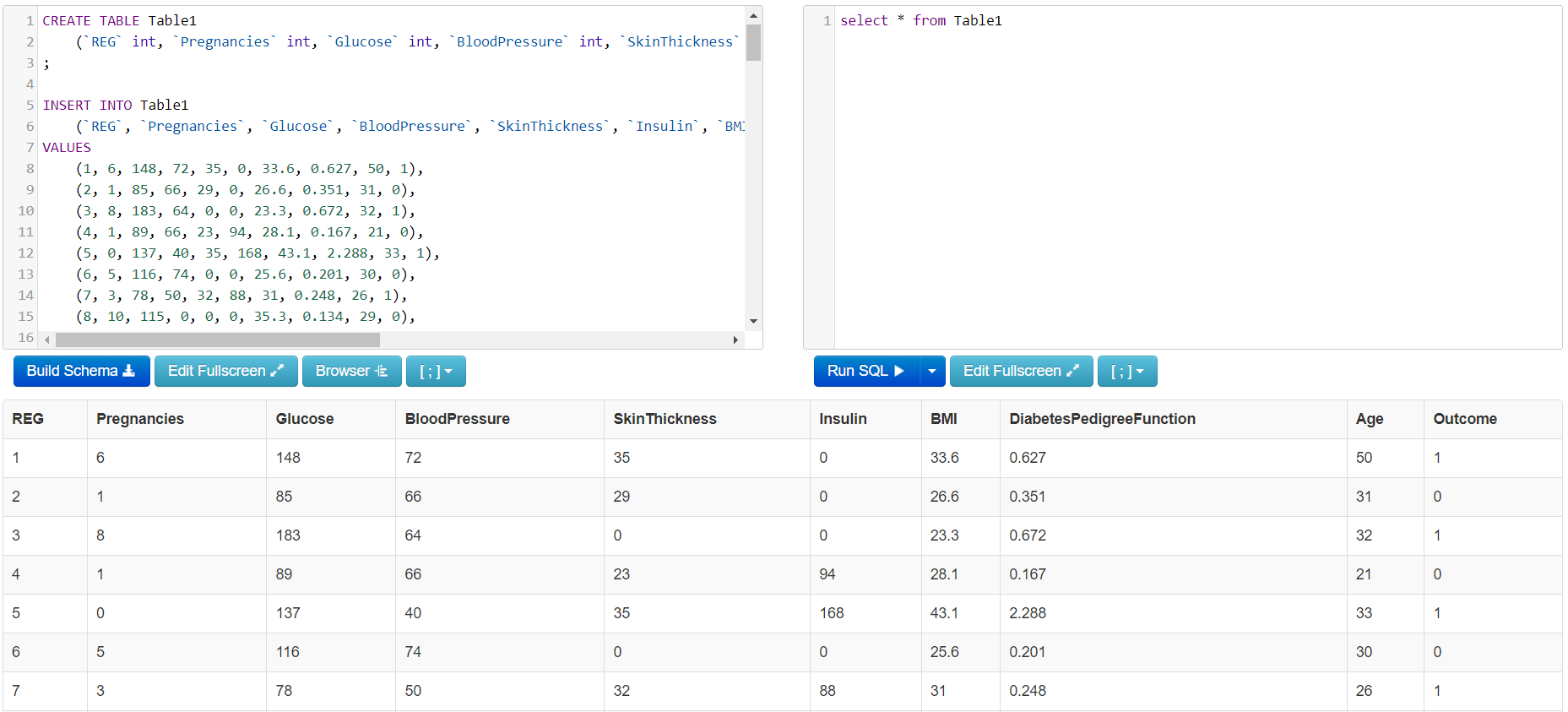Expand Run SQL options arrow

point(932,371)
